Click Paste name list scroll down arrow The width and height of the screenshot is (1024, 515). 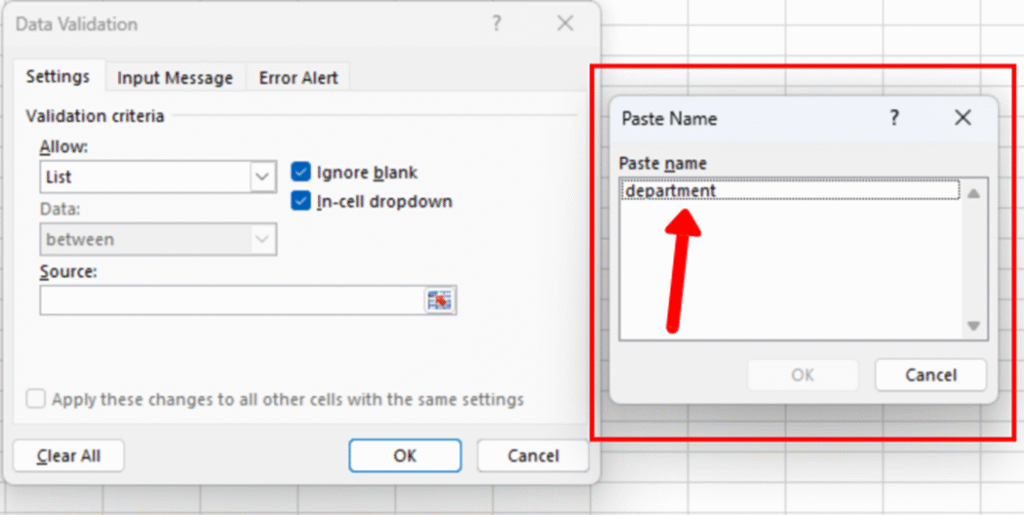click(x=974, y=326)
